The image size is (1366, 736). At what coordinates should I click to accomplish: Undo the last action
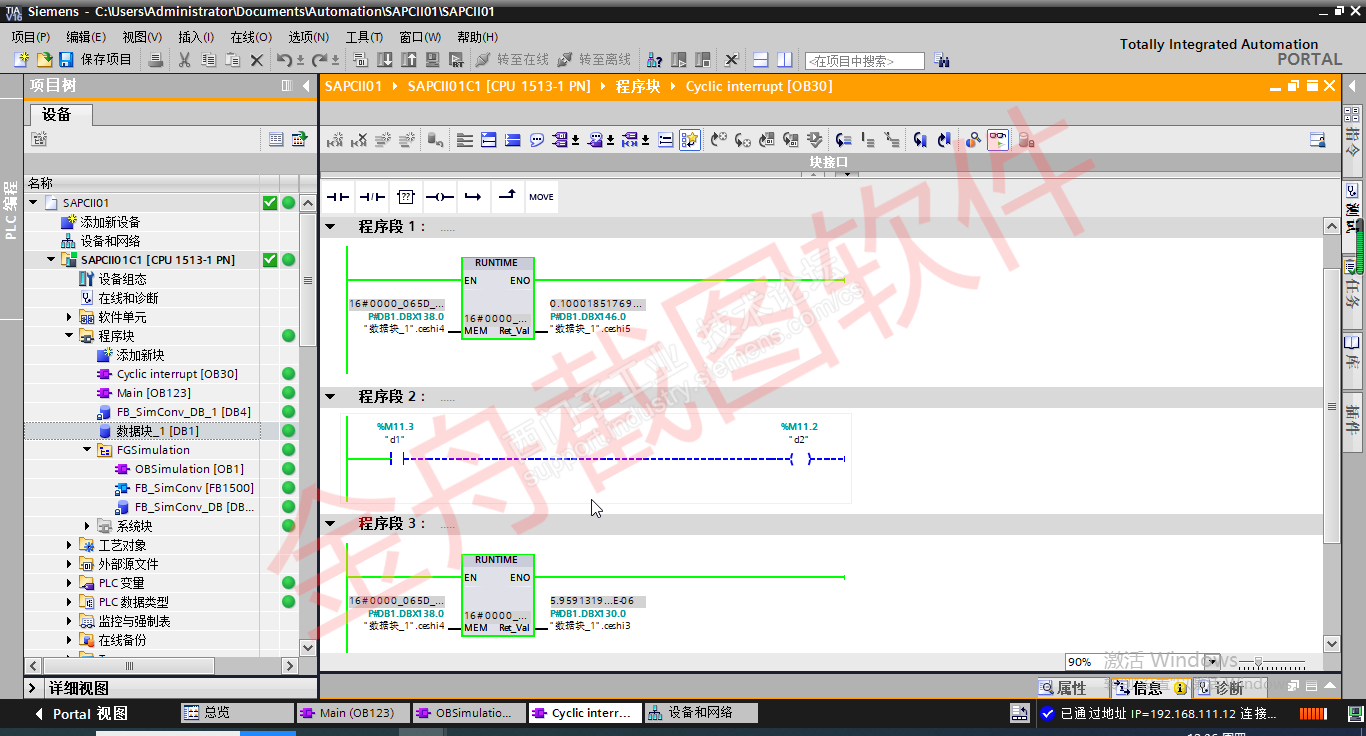click(x=284, y=60)
